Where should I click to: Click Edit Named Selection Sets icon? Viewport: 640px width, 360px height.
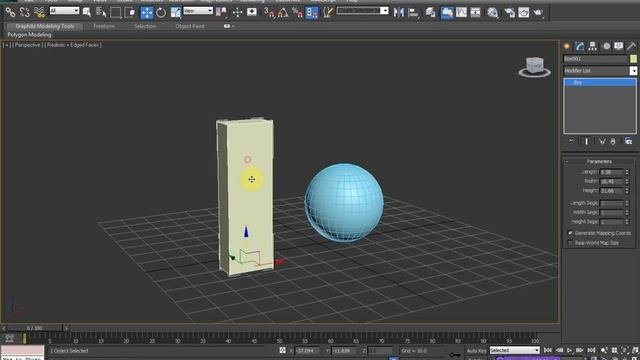click(x=328, y=13)
